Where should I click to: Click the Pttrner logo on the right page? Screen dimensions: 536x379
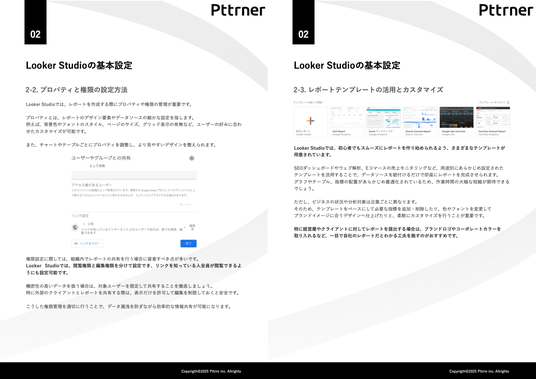tap(506, 10)
